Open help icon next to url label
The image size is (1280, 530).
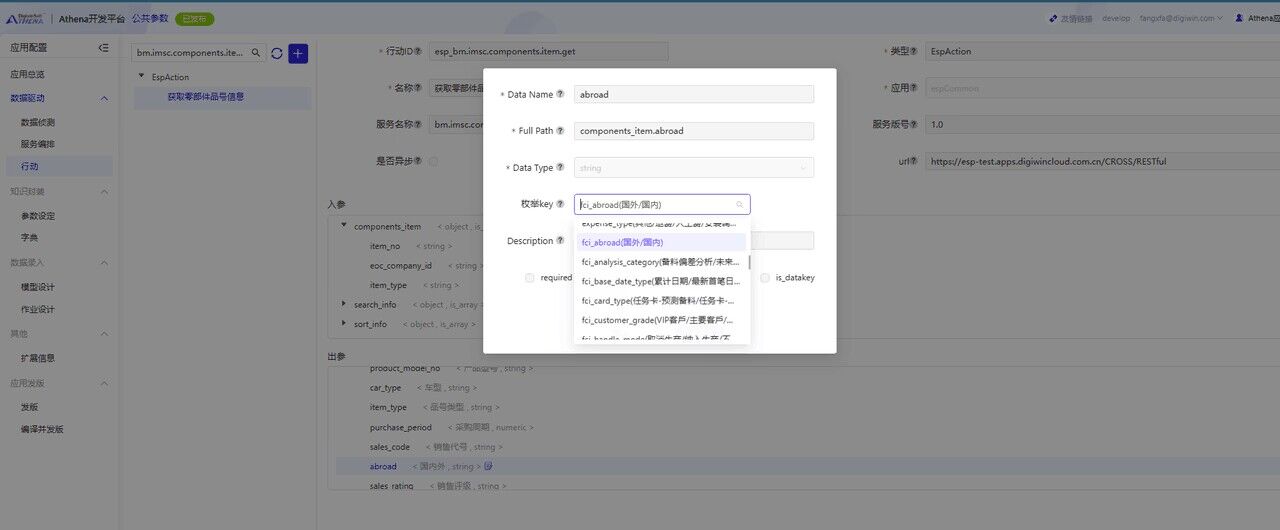pyautogui.click(x=914, y=161)
